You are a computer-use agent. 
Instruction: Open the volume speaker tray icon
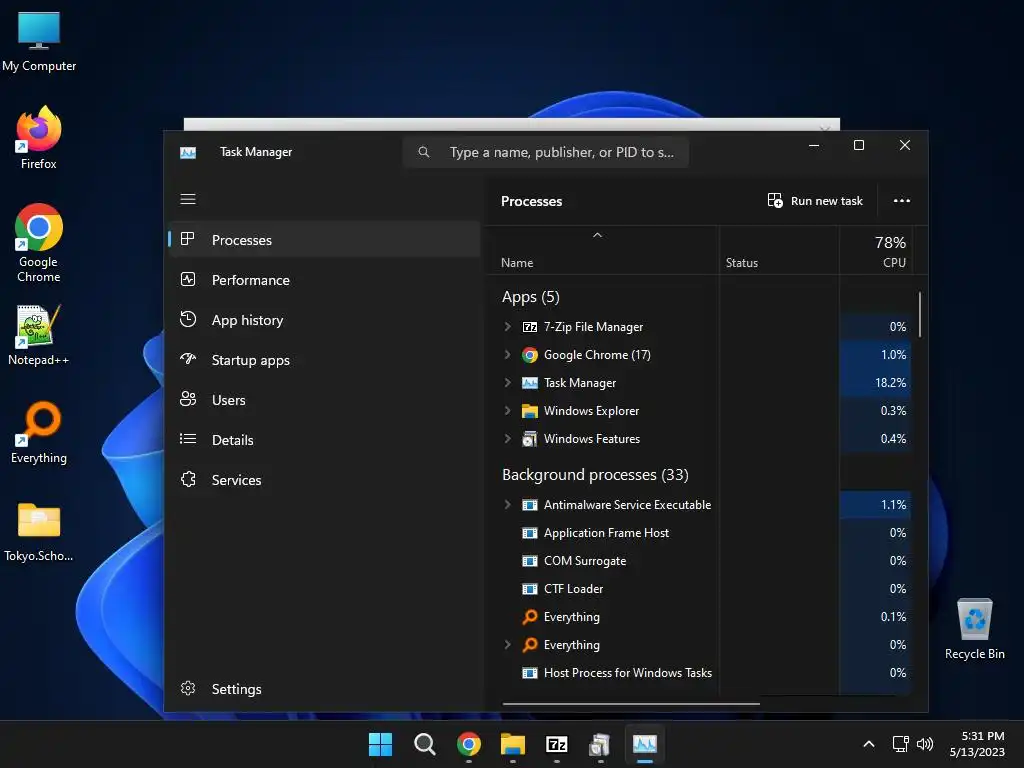tap(925, 744)
